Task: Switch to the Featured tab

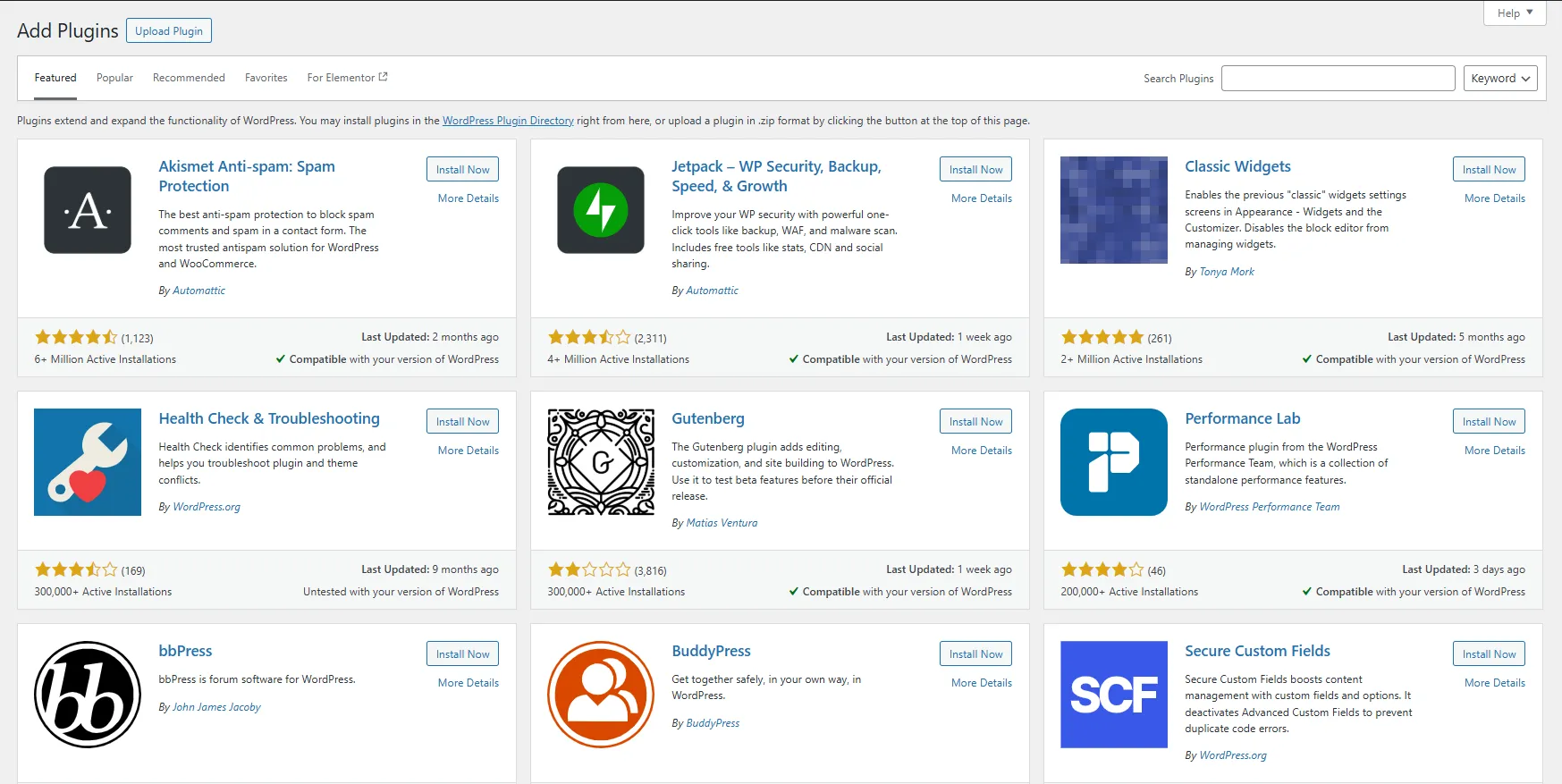Action: [x=55, y=78]
